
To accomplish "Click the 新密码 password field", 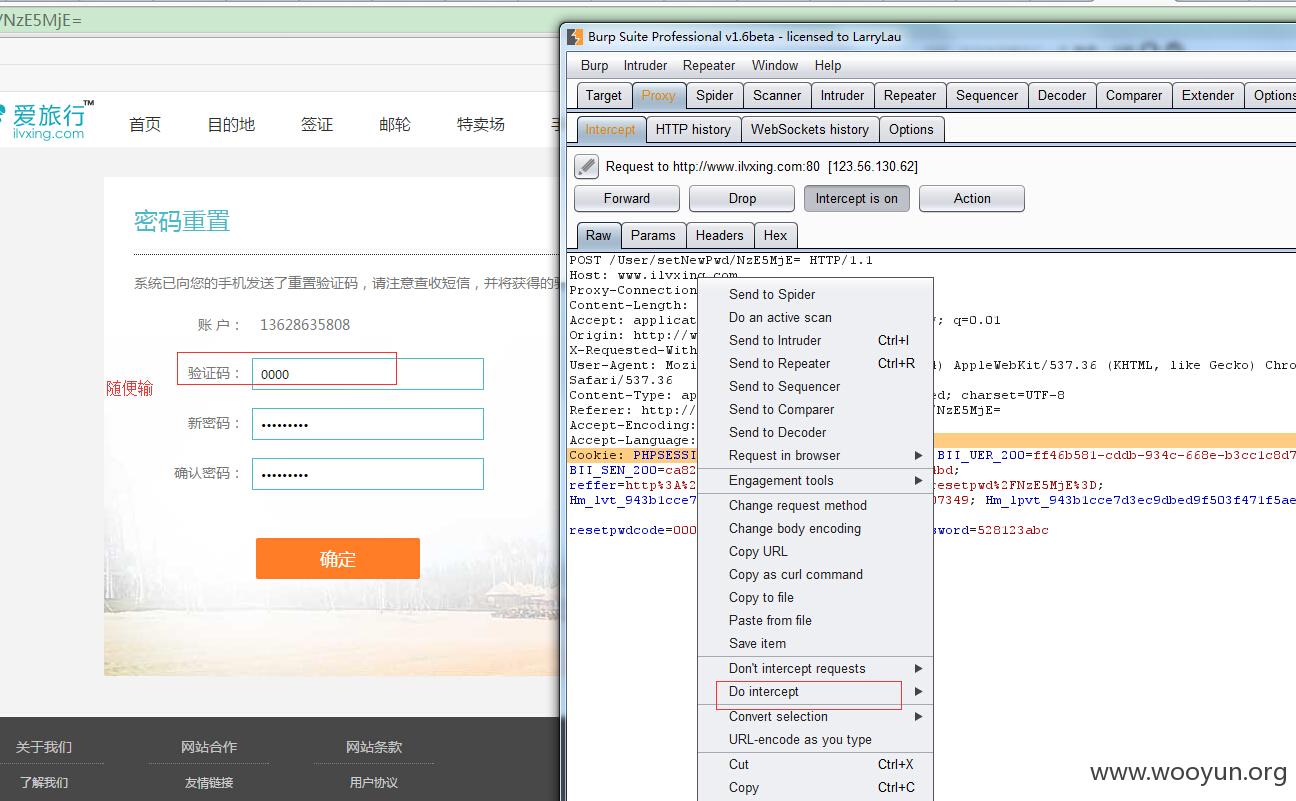I will pyautogui.click(x=368, y=424).
